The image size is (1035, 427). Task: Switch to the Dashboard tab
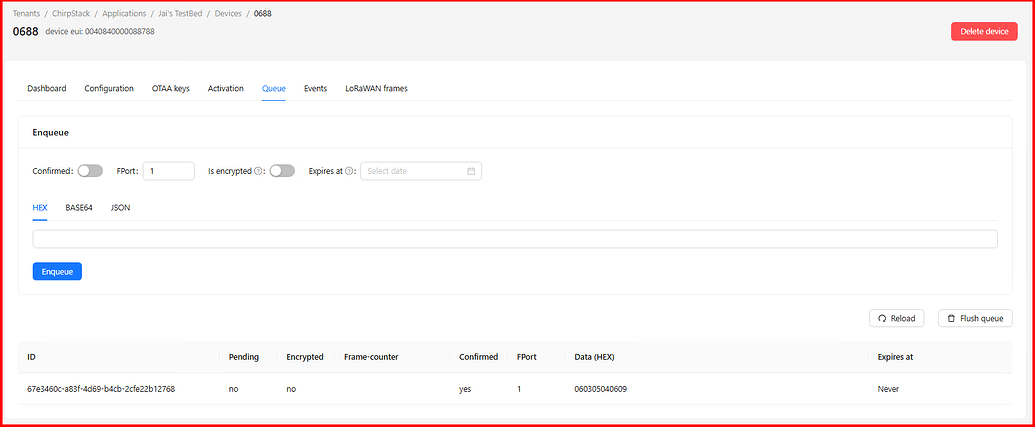[x=47, y=88]
